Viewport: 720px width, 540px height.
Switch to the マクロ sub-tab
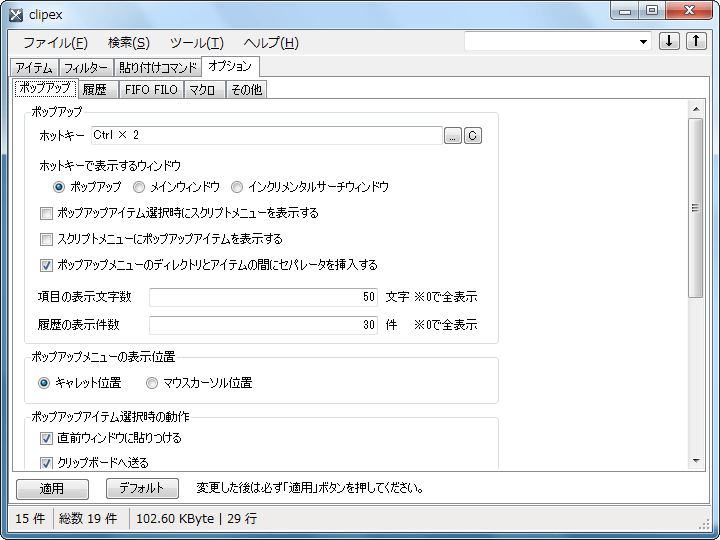point(204,90)
